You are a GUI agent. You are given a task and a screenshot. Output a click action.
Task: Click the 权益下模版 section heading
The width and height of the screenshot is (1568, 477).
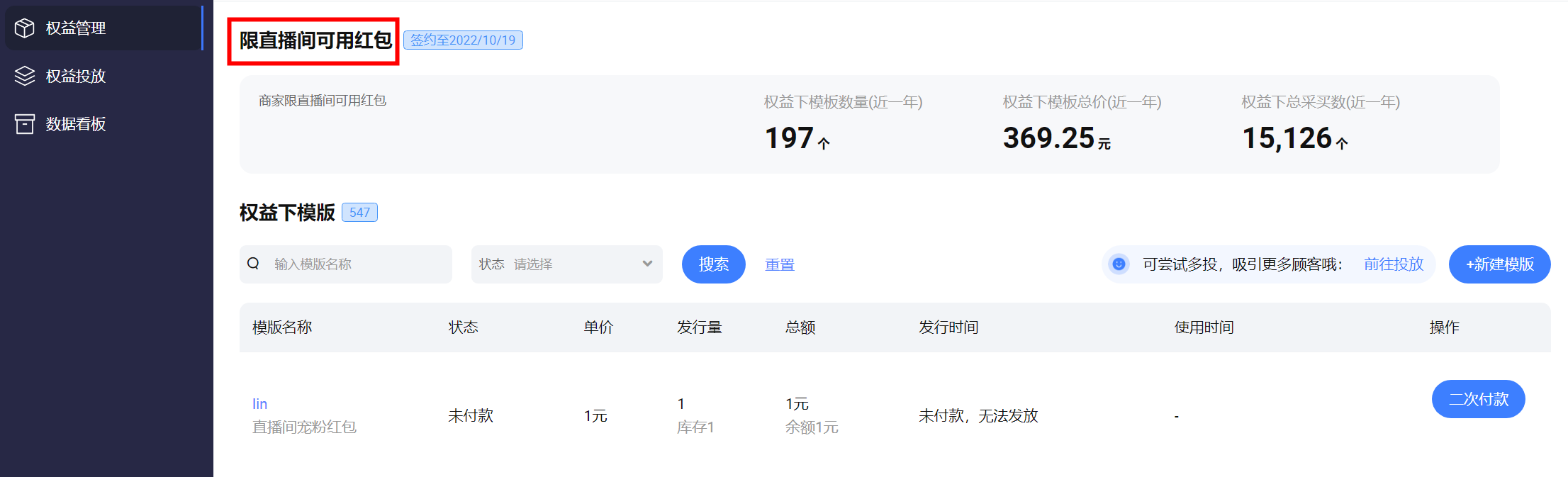click(287, 213)
